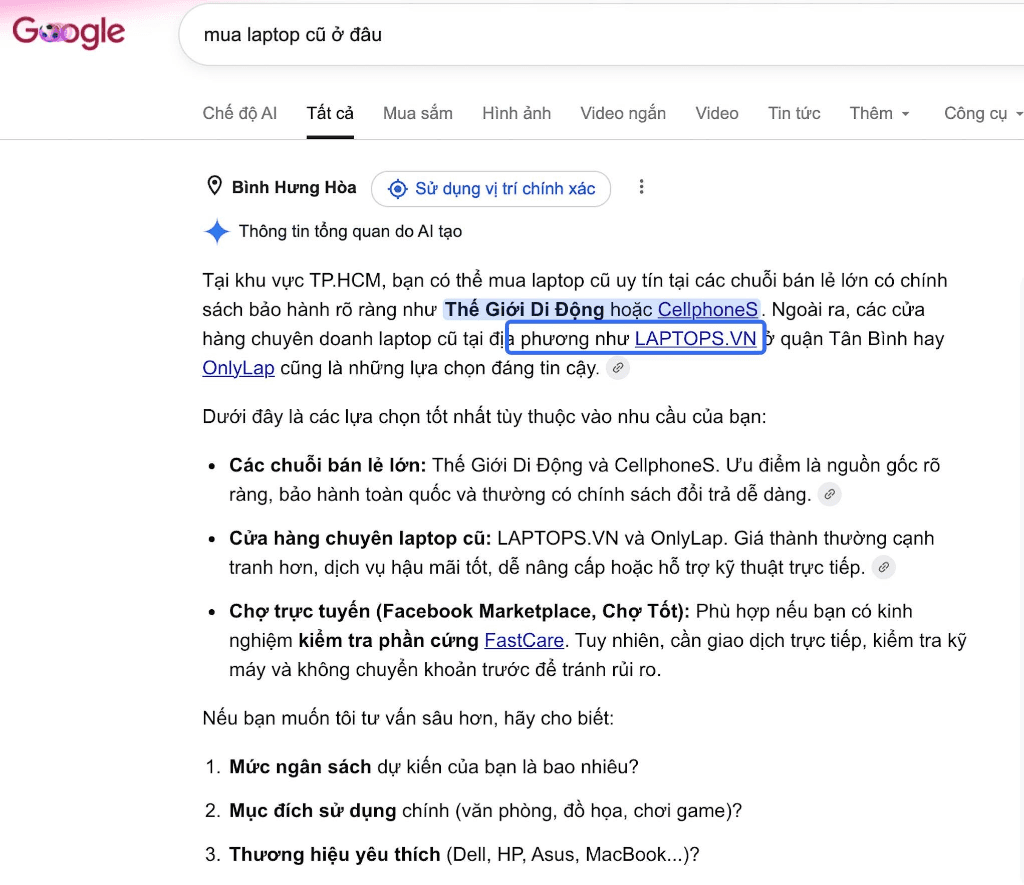This screenshot has width=1024, height=885.
Task: Click the Google logo
Action: (69, 31)
